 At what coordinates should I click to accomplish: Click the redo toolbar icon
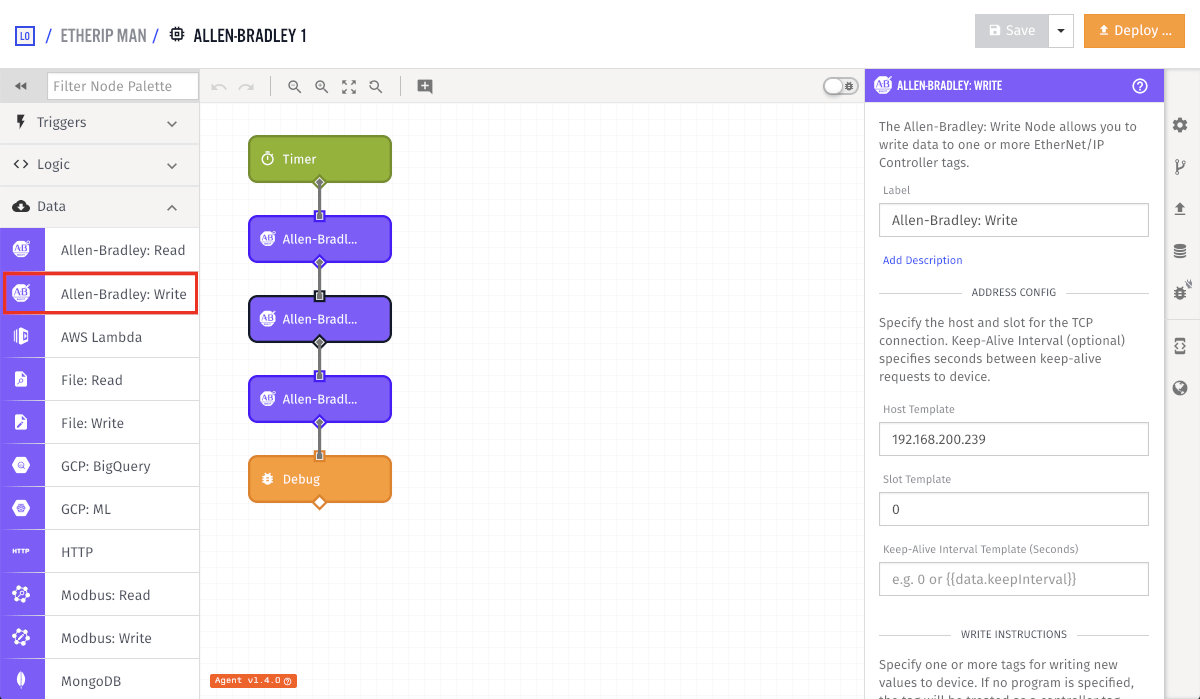(x=246, y=87)
